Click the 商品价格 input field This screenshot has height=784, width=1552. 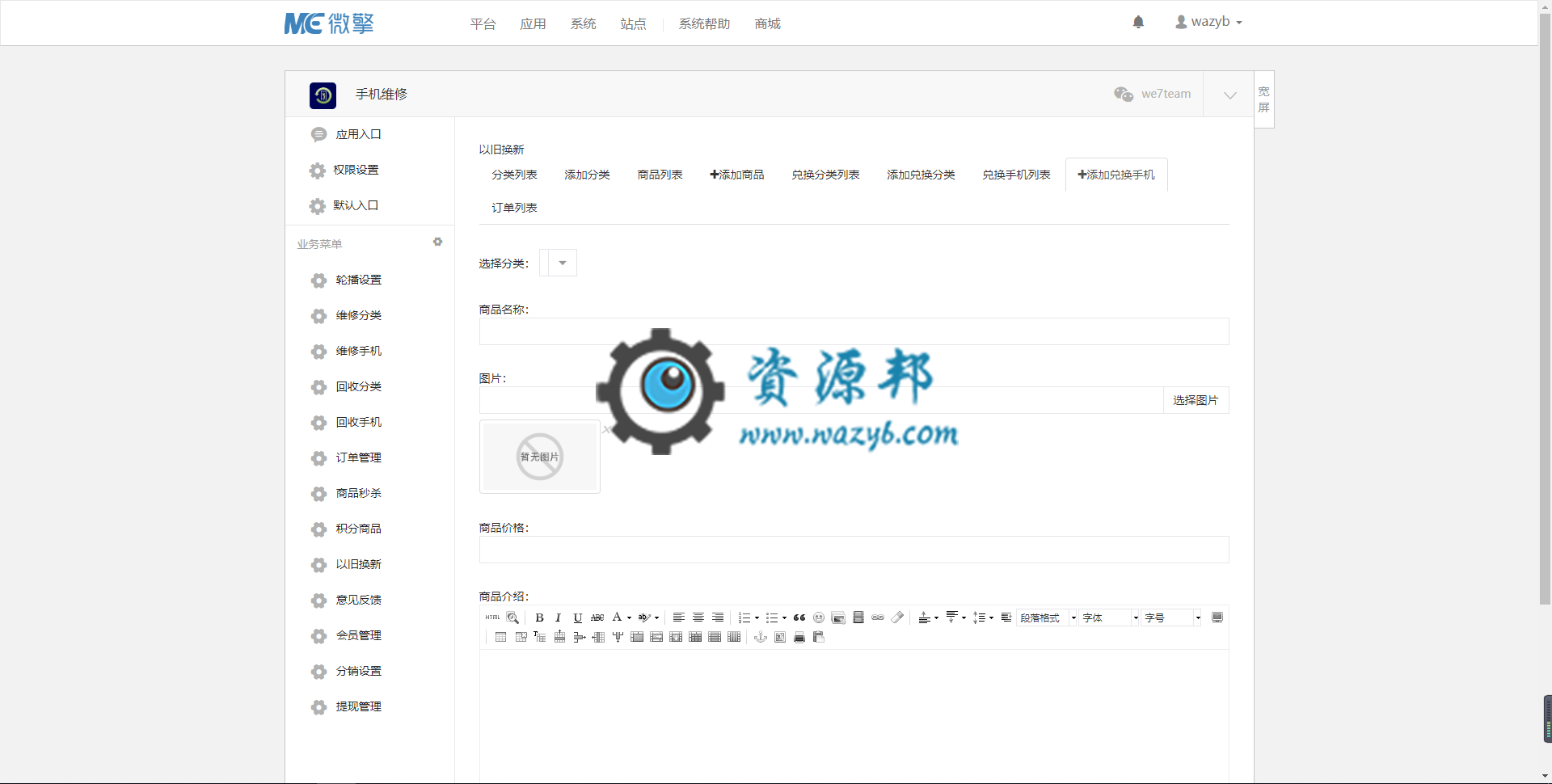click(854, 550)
